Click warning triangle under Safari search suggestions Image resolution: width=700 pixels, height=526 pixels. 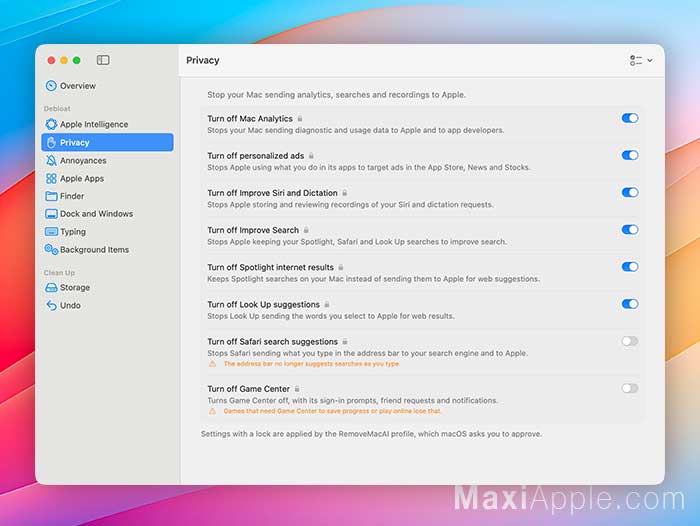(212, 364)
